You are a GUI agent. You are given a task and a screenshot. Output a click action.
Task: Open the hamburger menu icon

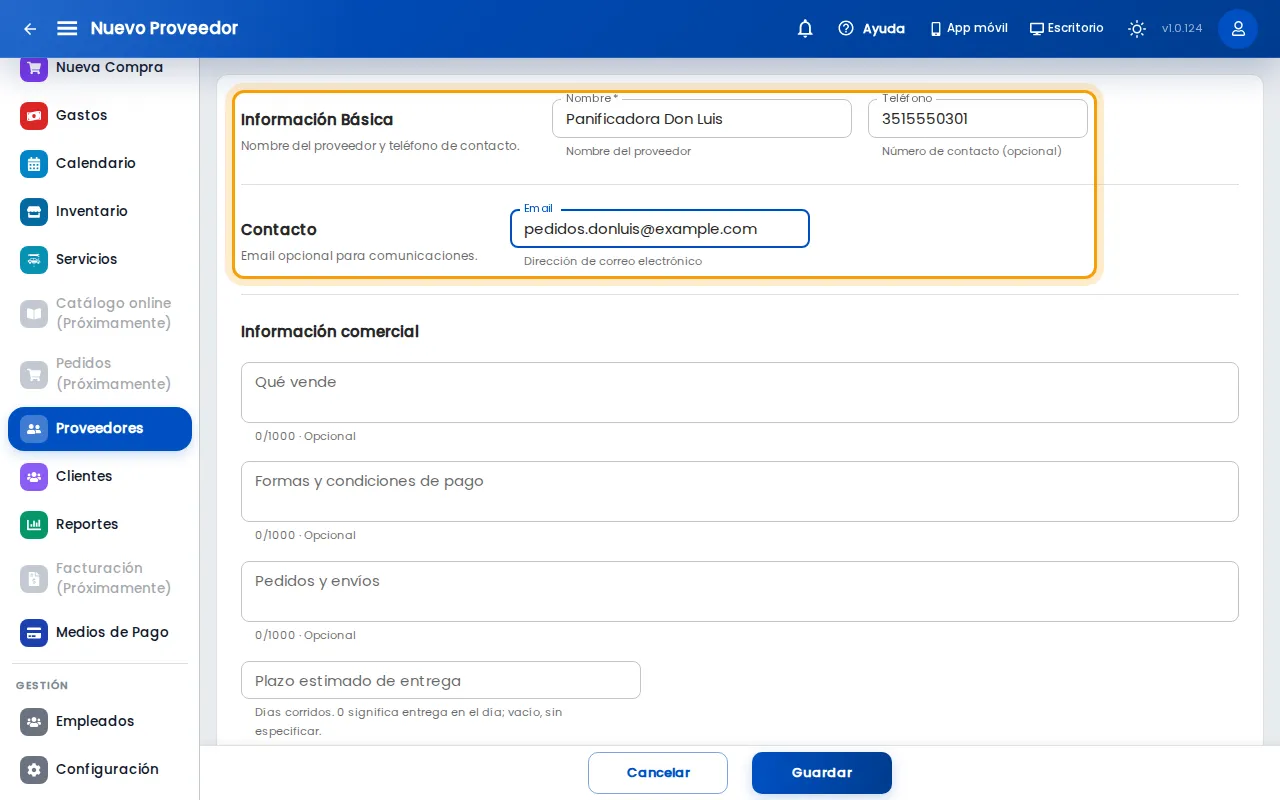pos(67,29)
